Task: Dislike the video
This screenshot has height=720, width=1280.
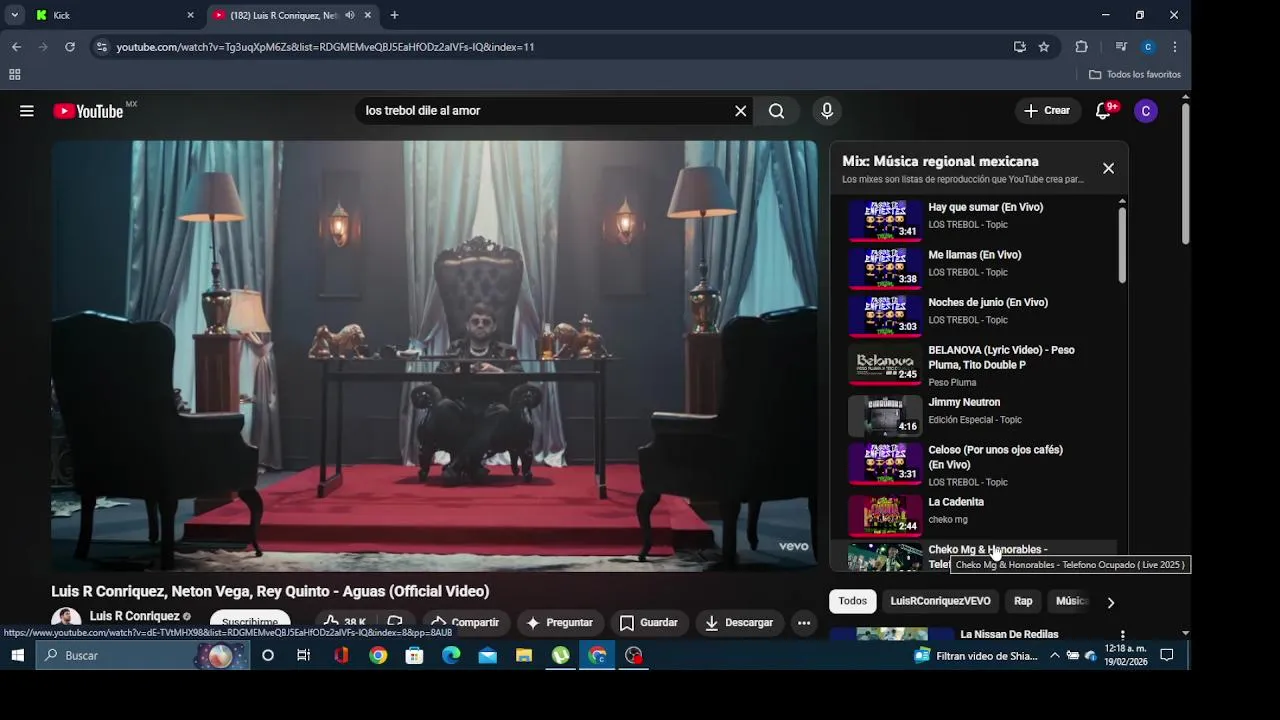Action: pos(395,622)
